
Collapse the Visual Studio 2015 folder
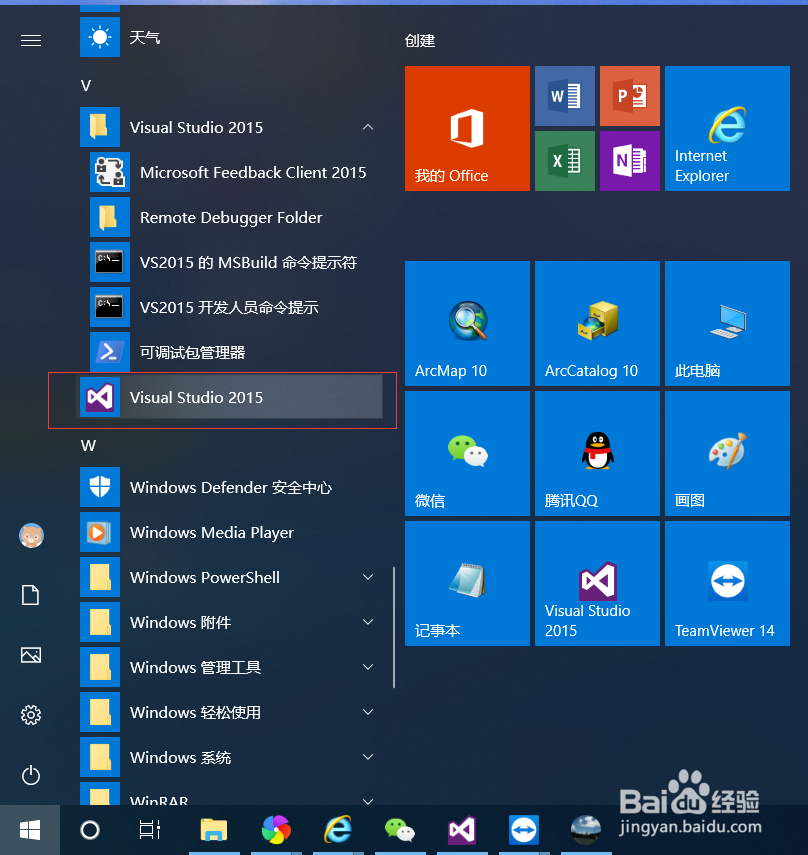(x=368, y=127)
